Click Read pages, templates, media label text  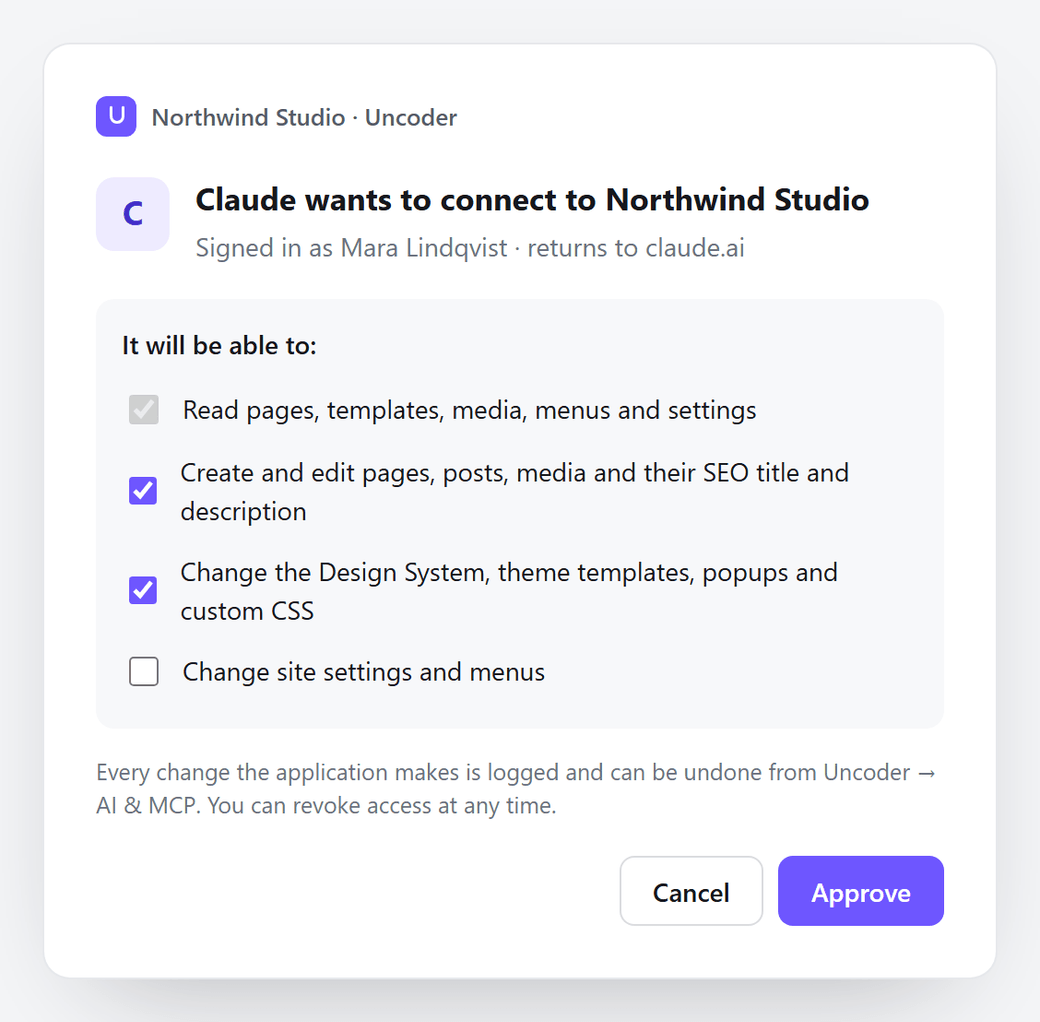(x=470, y=411)
